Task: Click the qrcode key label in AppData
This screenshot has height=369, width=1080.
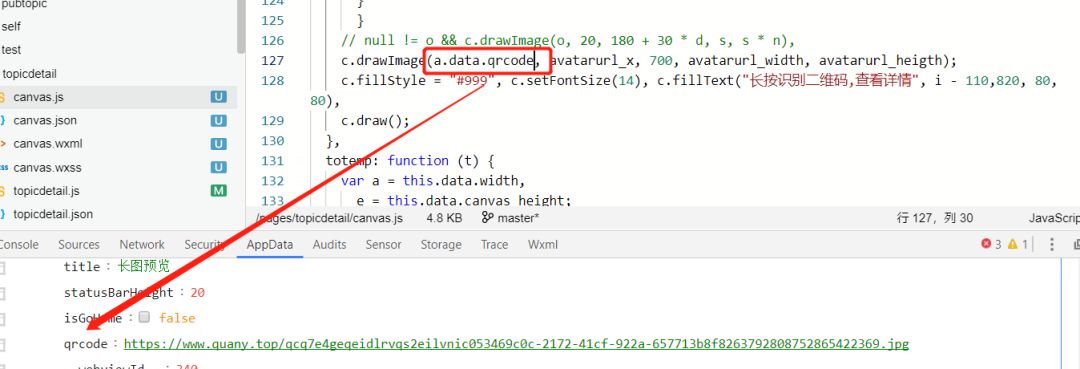Action: pyautogui.click(x=85, y=344)
